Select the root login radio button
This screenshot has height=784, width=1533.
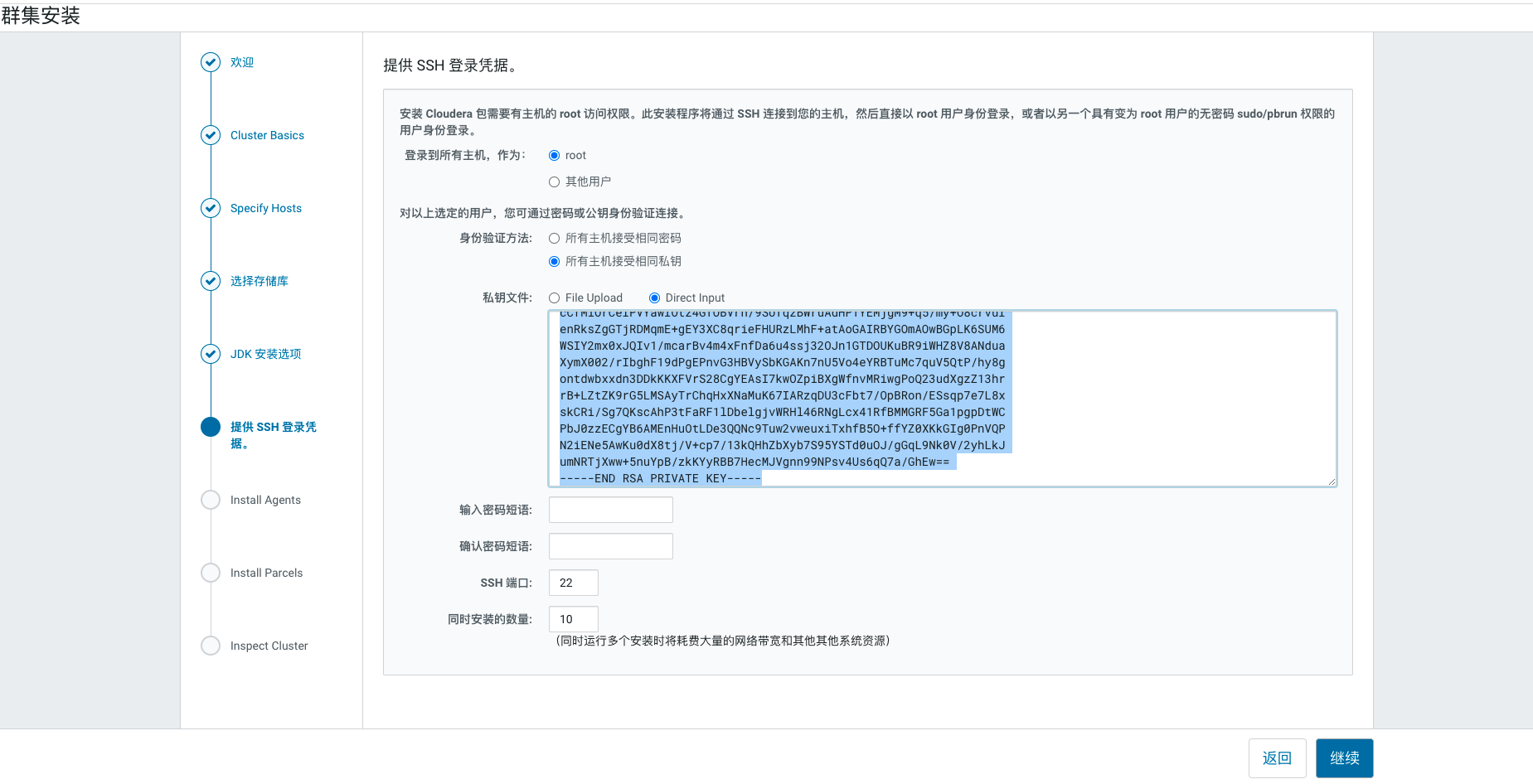[x=554, y=156]
